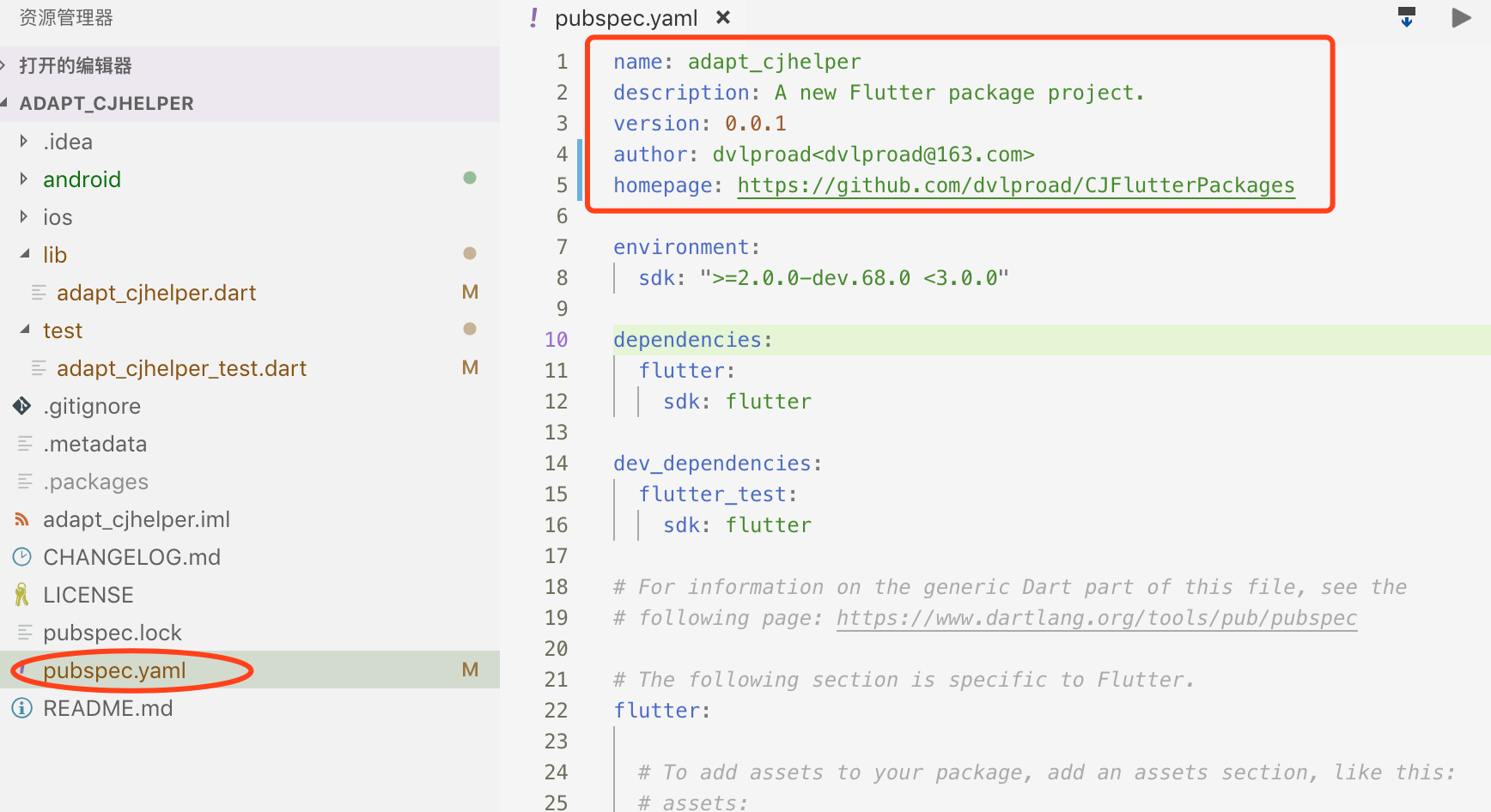Click the YAML exclamation icon on pubspec.yaml tab
1491x812 pixels.
pos(534,17)
